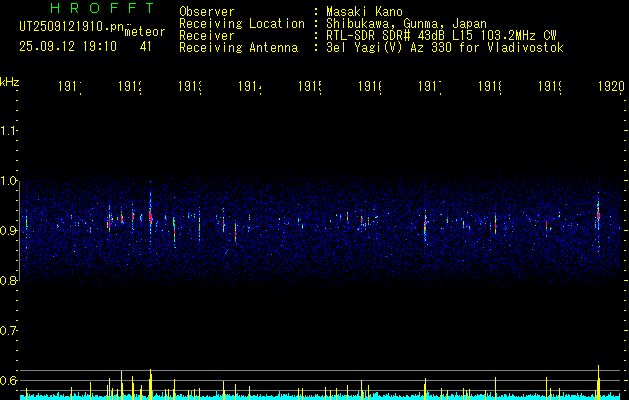Select 3el Yagi(V) Az 330 antenna text
The width and height of the screenshot is (629, 400).
click(x=445, y=48)
